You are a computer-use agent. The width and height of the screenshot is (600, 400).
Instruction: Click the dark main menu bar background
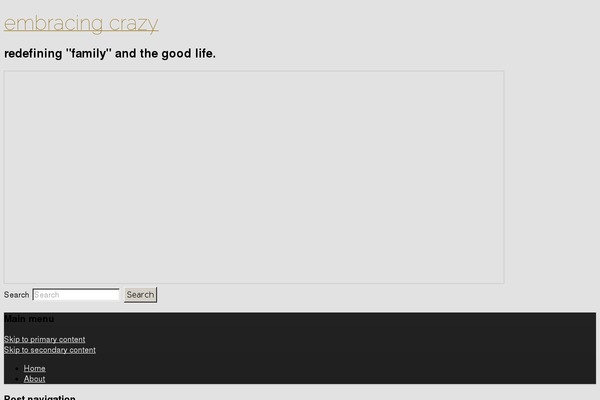point(344,348)
